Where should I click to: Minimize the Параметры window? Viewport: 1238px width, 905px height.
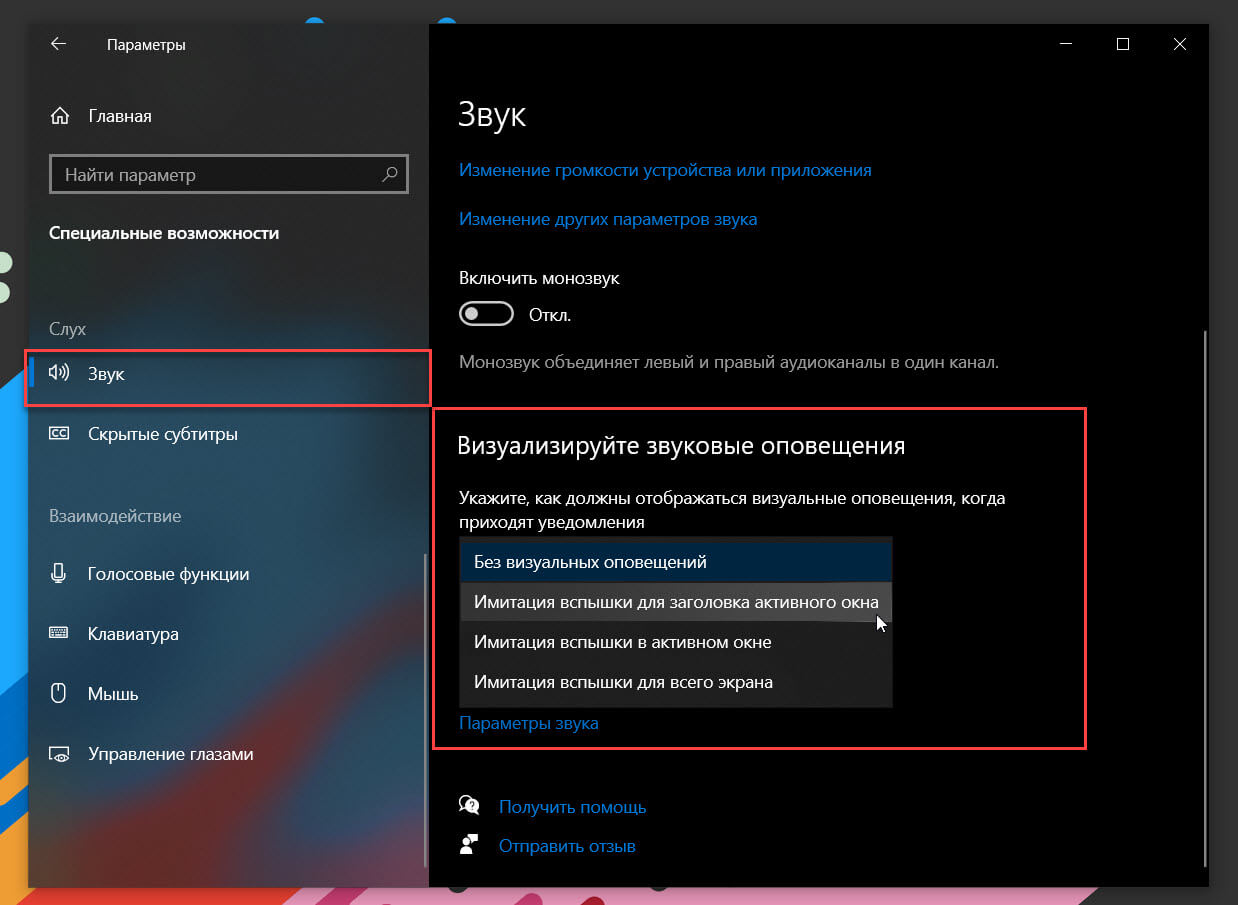pos(1066,44)
